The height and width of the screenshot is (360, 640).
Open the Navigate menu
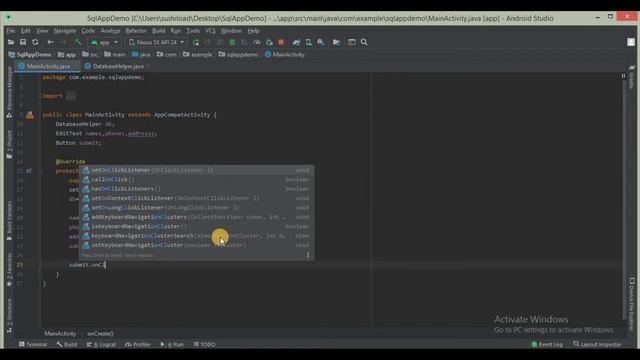pyautogui.click(x=64, y=31)
